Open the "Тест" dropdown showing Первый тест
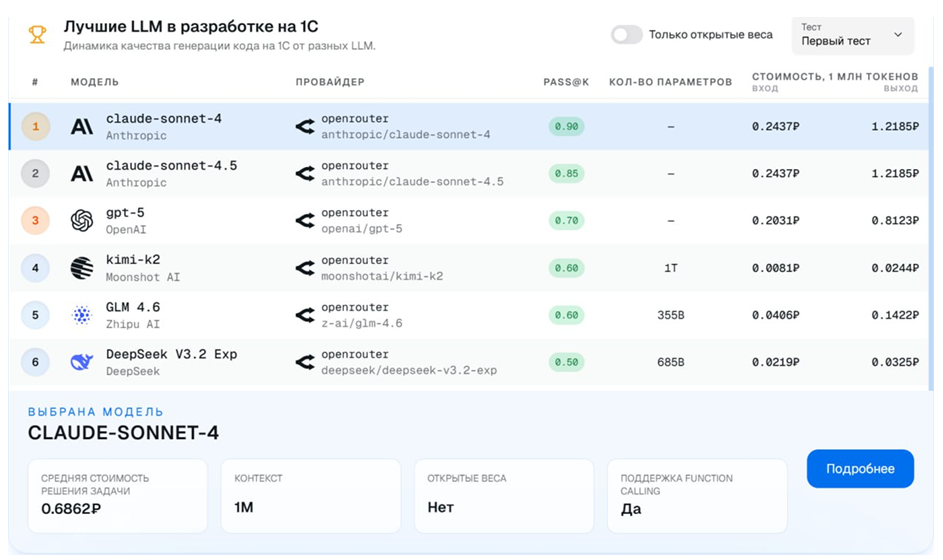This screenshot has width=943, height=560. 852,35
